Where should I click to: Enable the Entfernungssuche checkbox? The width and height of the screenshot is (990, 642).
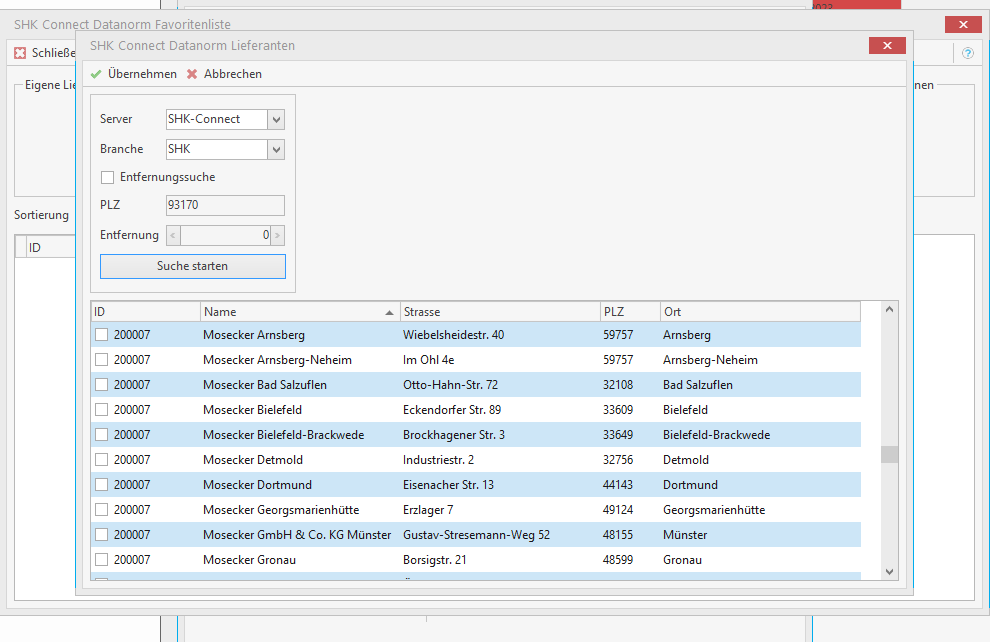click(x=108, y=177)
